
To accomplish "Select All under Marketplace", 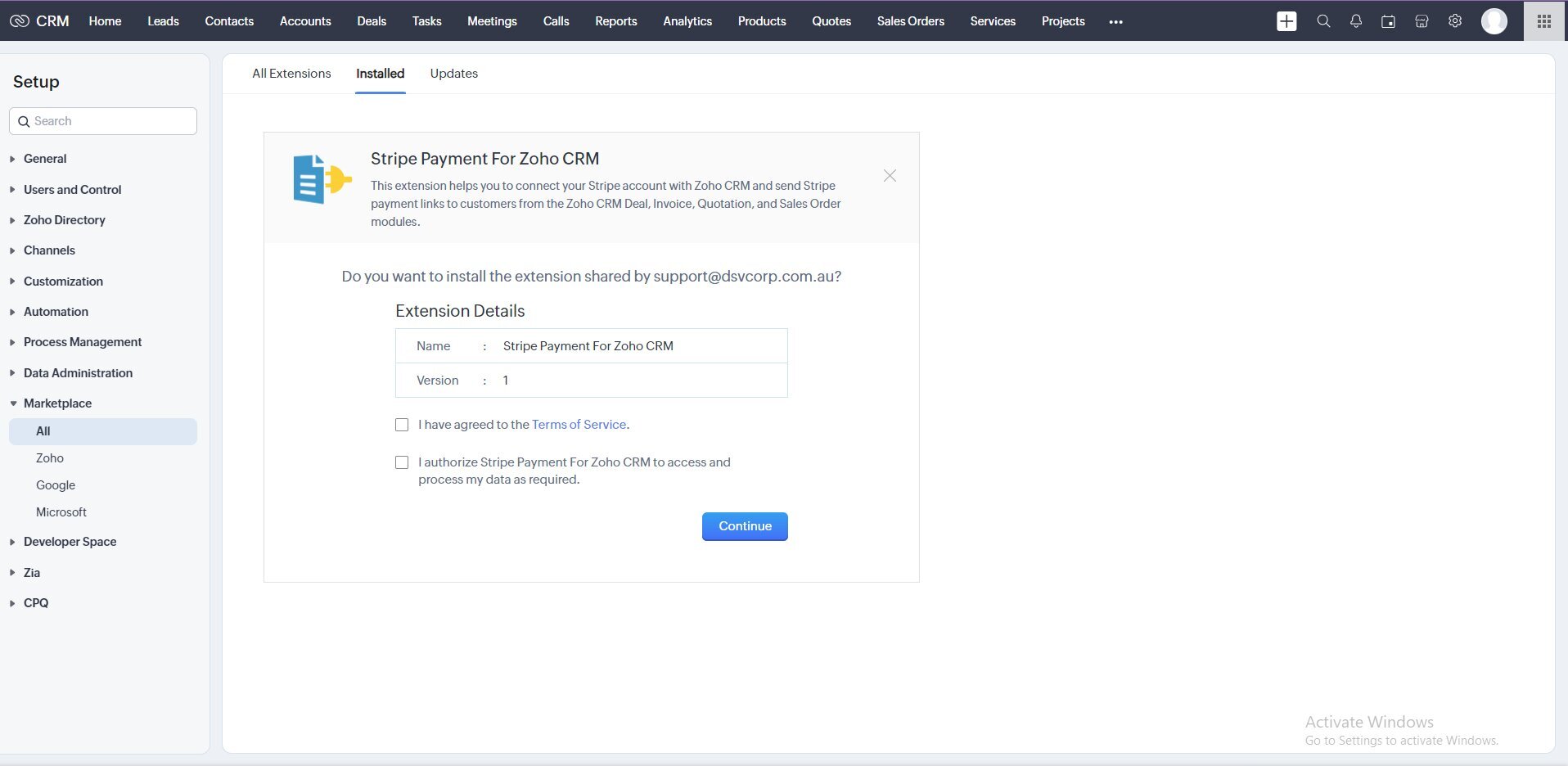I will [x=103, y=431].
